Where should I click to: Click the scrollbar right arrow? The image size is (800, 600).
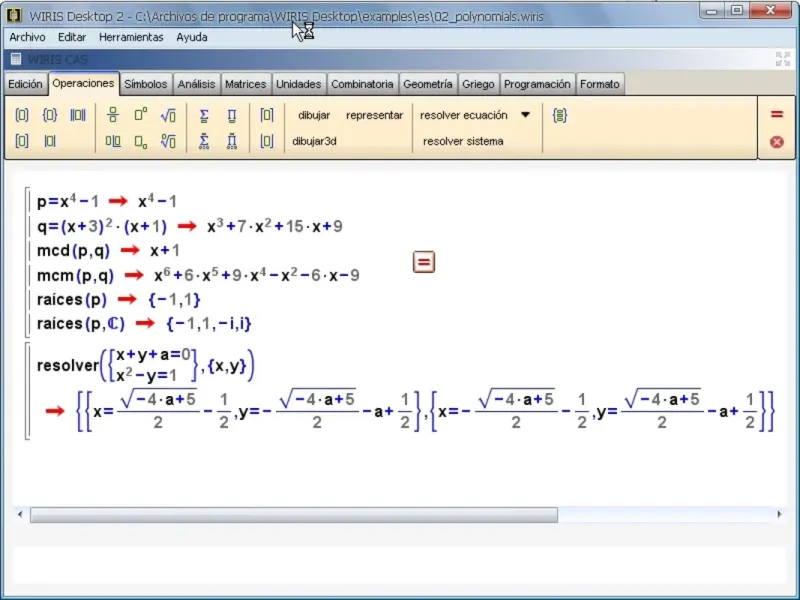780,514
